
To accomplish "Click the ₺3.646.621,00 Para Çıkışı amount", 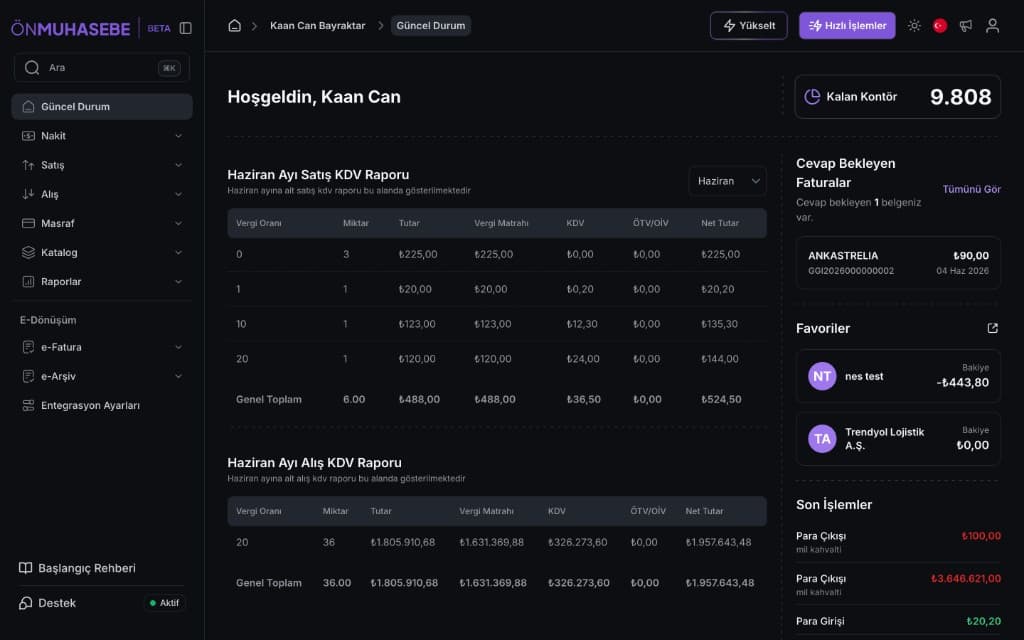I will [x=966, y=579].
